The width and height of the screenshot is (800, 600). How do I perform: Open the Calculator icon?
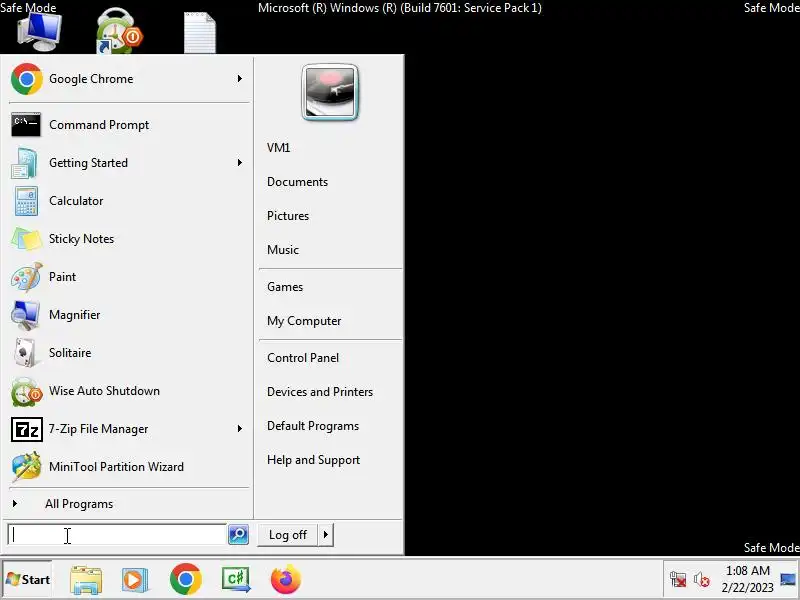[26, 201]
